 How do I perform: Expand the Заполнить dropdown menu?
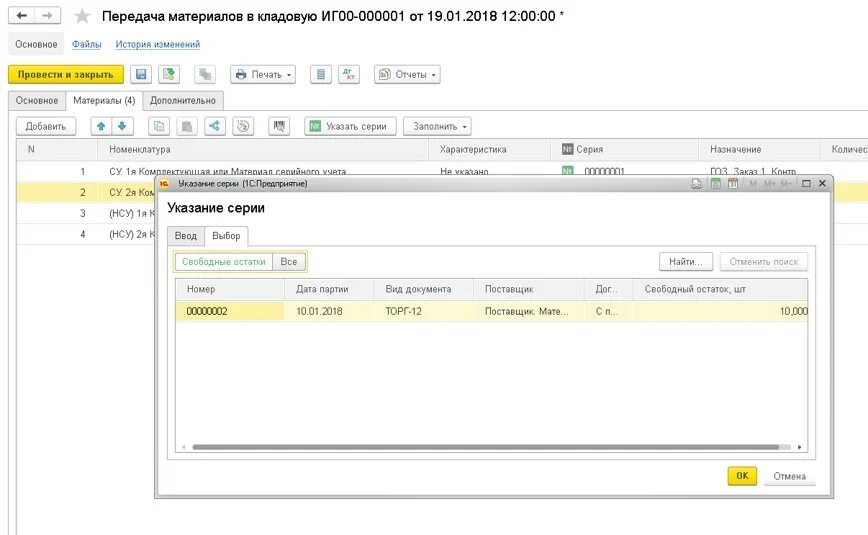(x=437, y=126)
